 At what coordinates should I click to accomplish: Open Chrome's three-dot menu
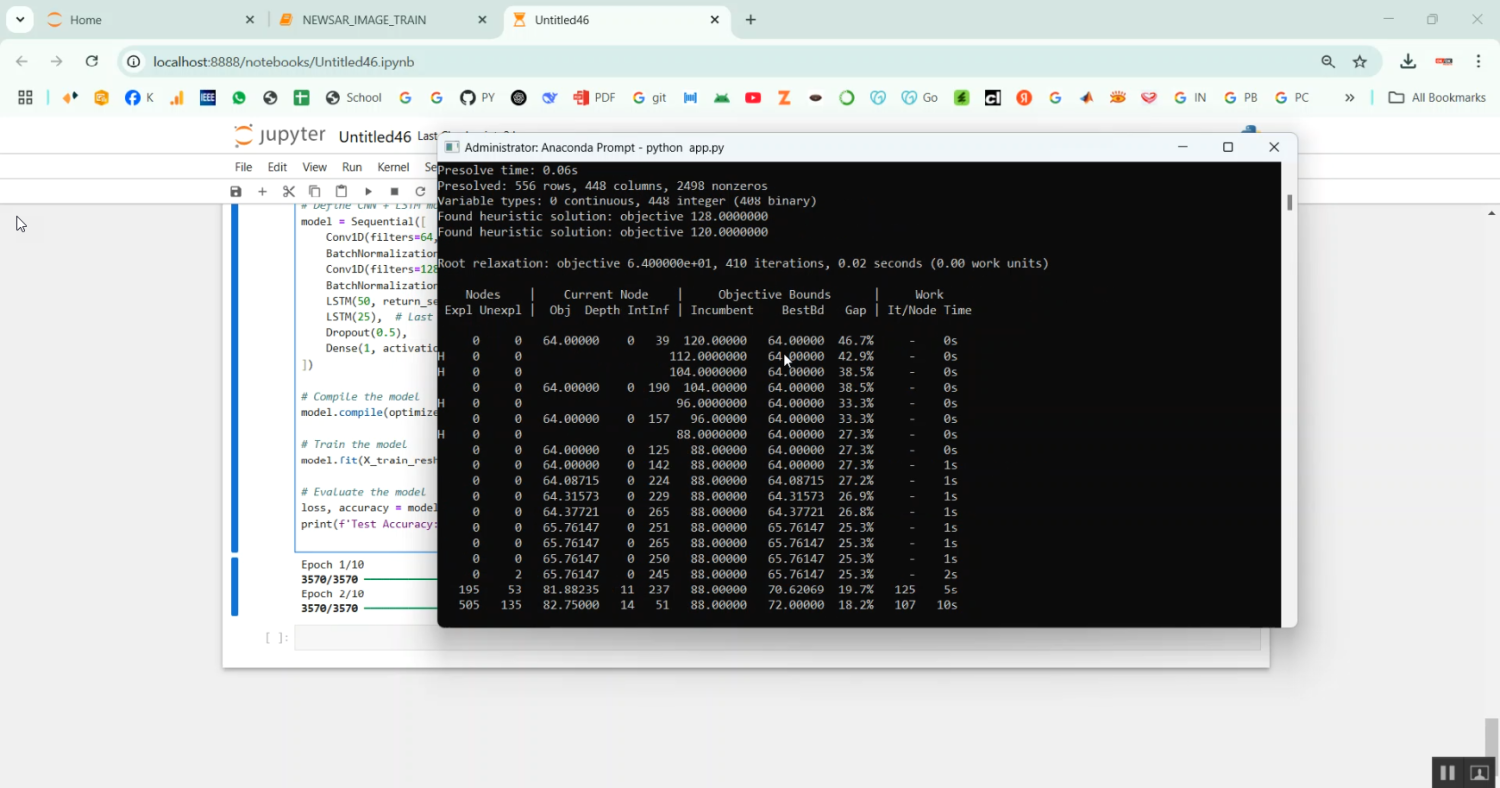[x=1480, y=61]
